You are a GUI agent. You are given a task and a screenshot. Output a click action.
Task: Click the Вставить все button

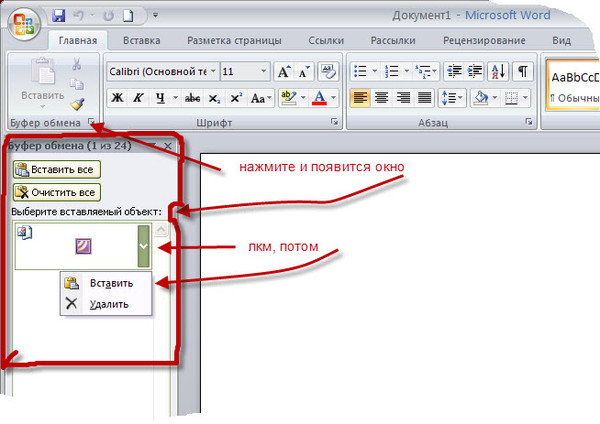[x=56, y=170]
